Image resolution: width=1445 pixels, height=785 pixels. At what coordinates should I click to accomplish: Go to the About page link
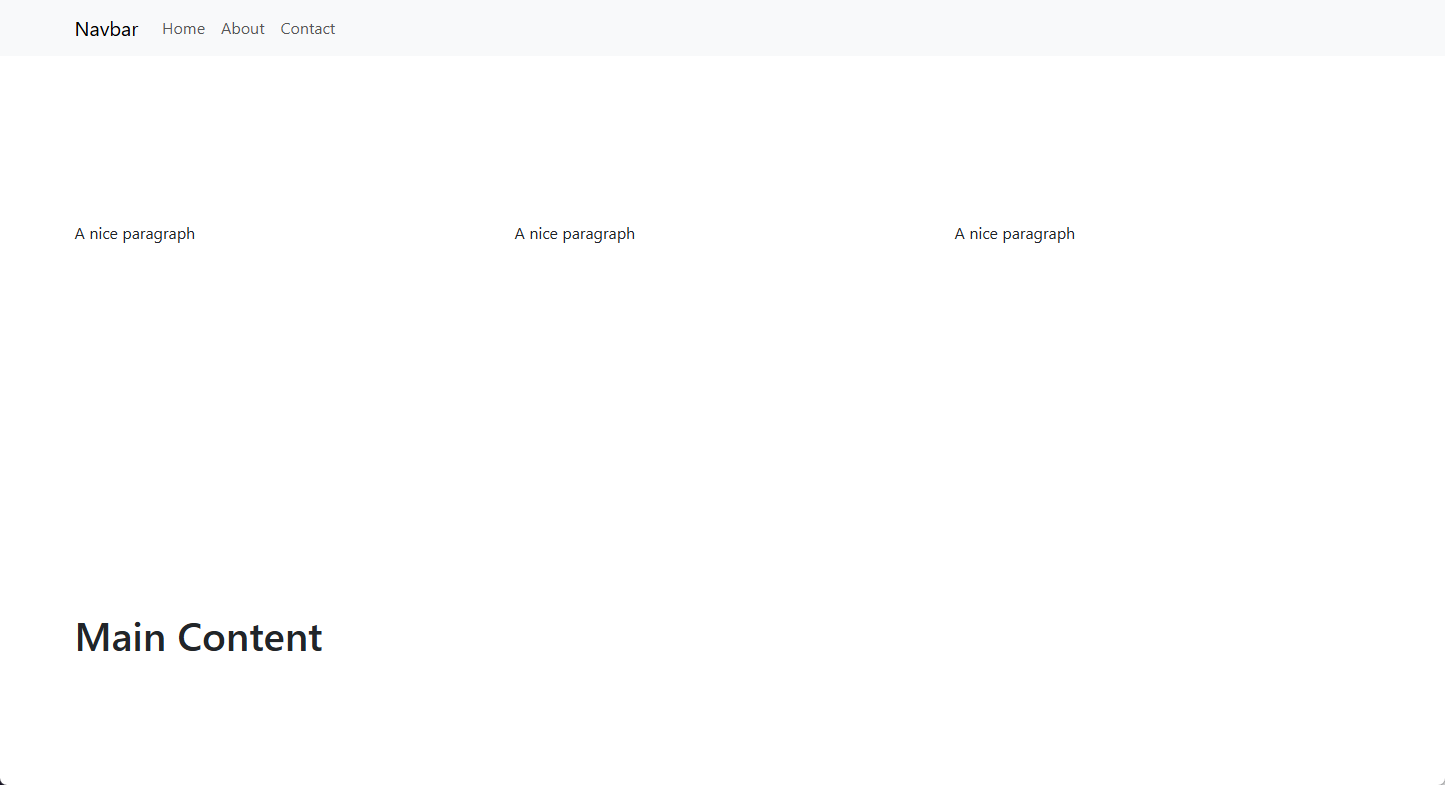click(x=242, y=29)
